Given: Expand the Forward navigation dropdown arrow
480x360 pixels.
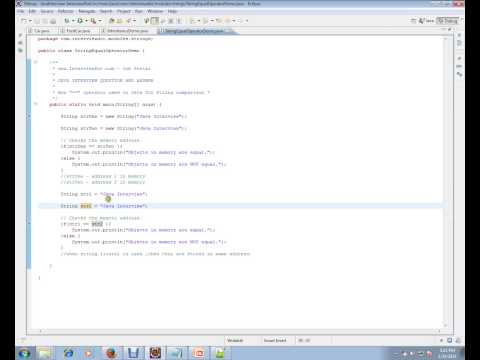Looking at the screenshot, I should pos(247,21).
